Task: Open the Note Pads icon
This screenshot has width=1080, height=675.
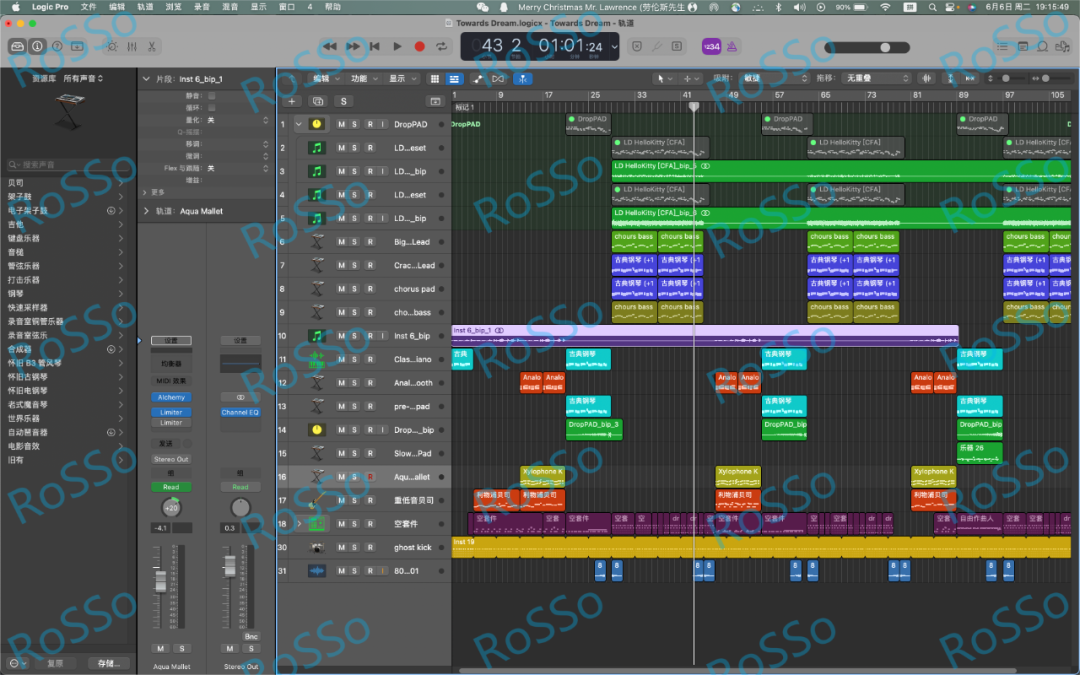Action: coord(1023,46)
